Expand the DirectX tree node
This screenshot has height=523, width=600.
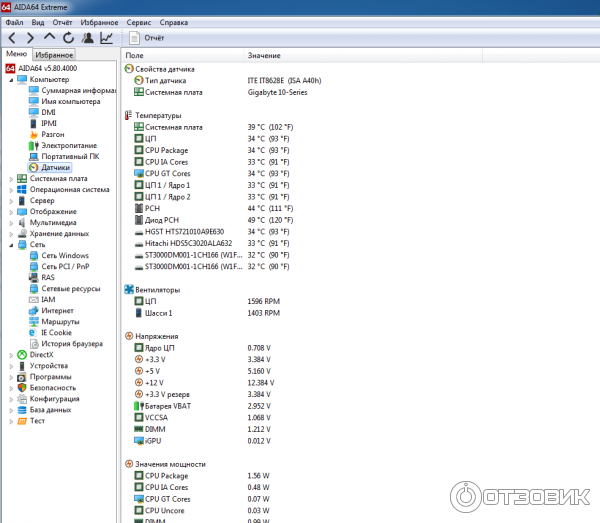(x=11, y=355)
